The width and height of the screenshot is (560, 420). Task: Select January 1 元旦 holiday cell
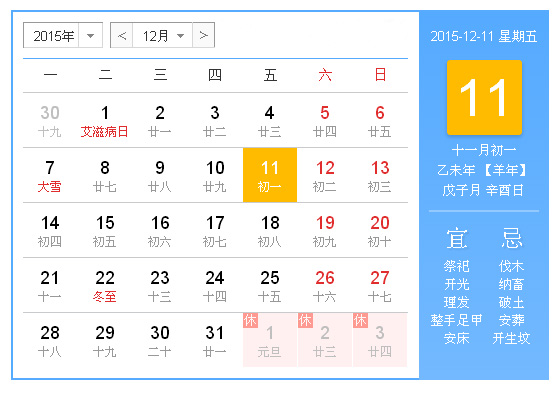270,340
